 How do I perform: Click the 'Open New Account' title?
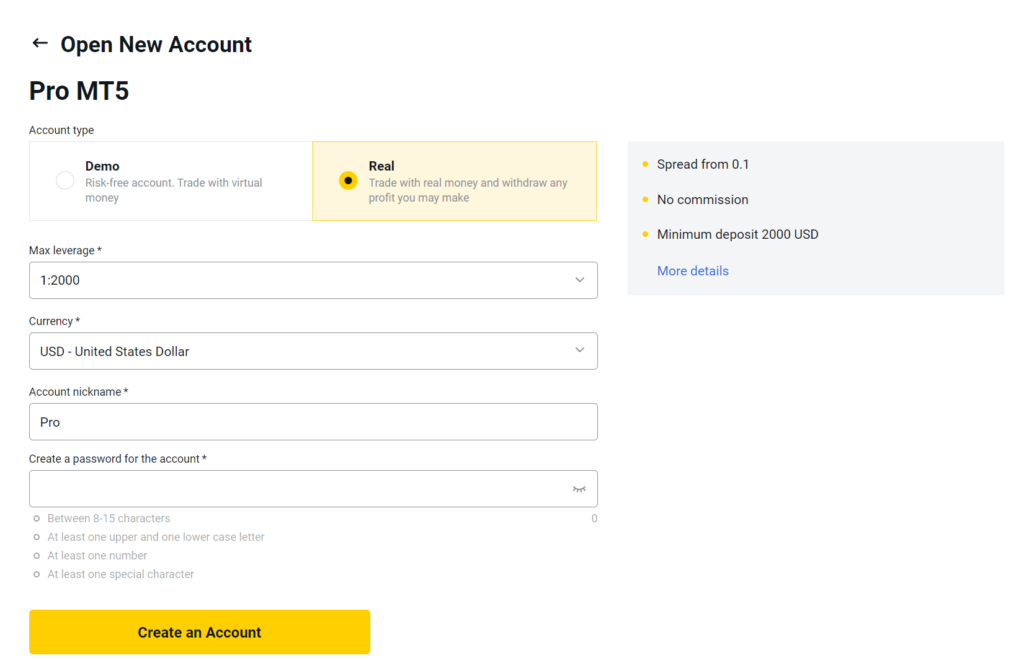(x=156, y=44)
